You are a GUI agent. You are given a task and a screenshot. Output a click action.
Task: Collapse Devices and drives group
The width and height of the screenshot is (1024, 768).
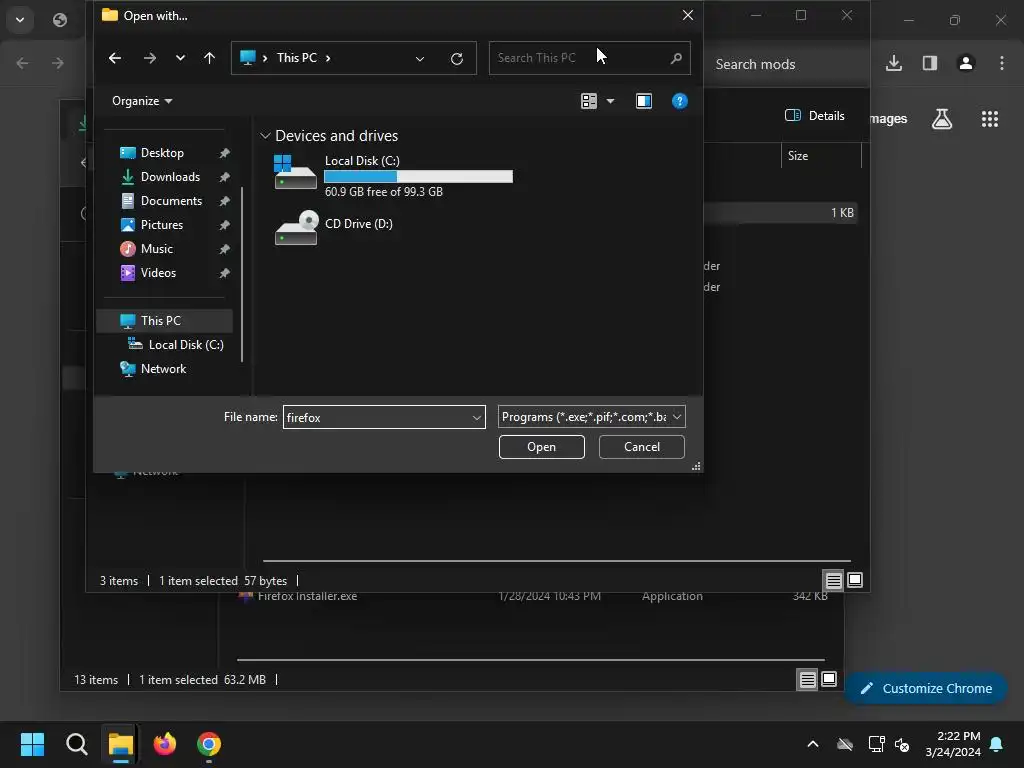265,136
